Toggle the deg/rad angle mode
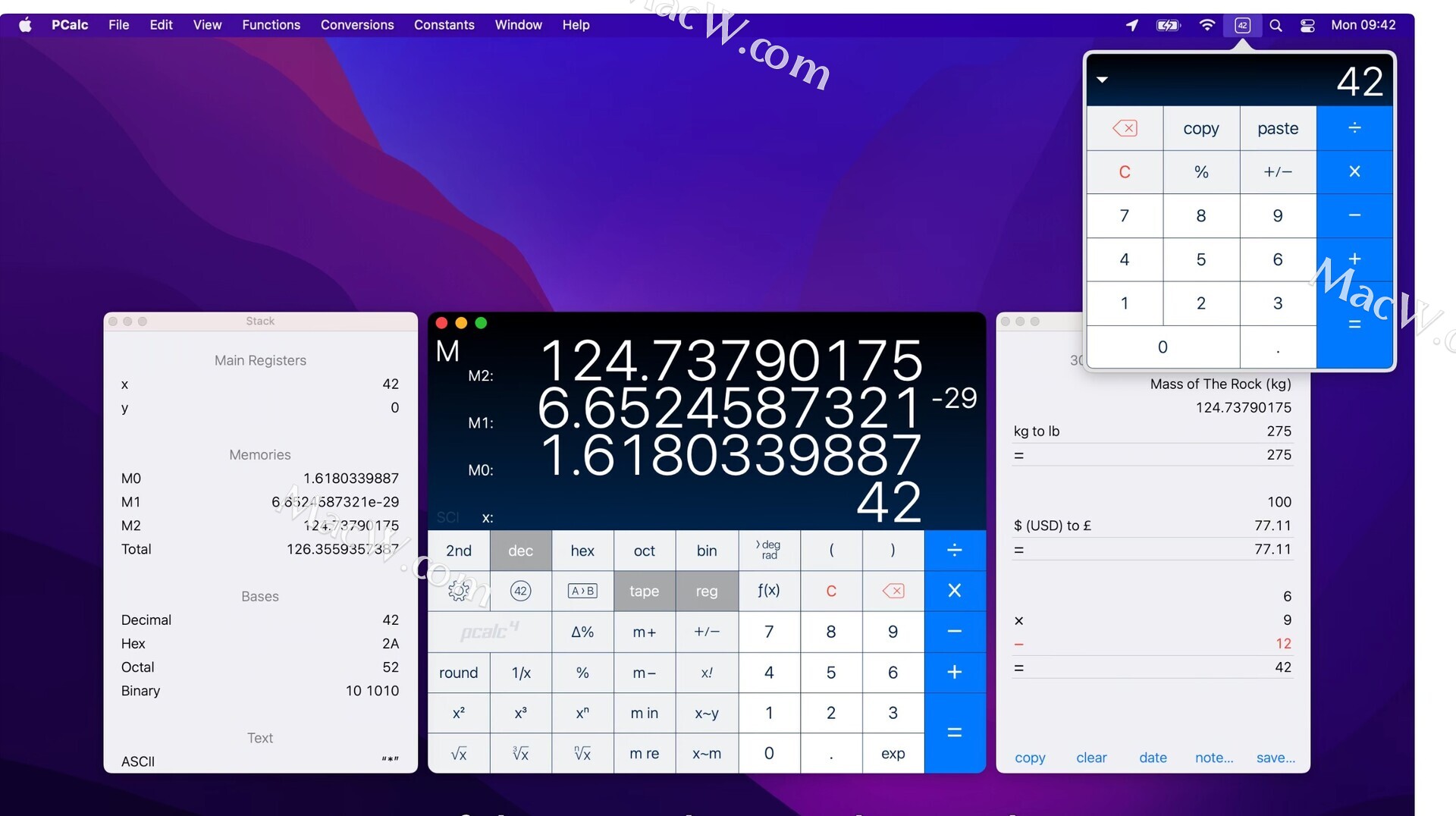Screen dimensions: 1456x816 [768, 550]
